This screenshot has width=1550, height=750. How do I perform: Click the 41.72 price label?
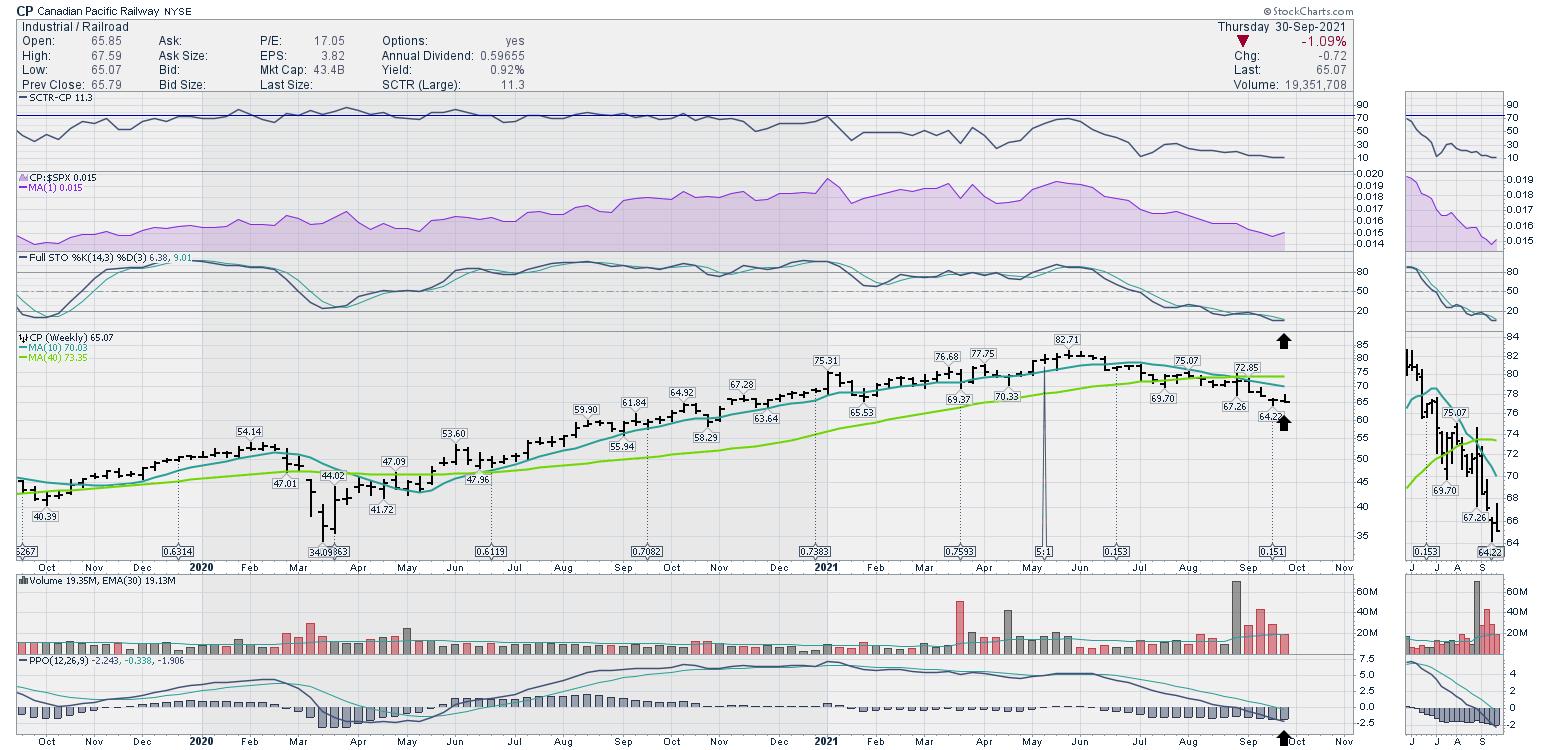click(382, 510)
